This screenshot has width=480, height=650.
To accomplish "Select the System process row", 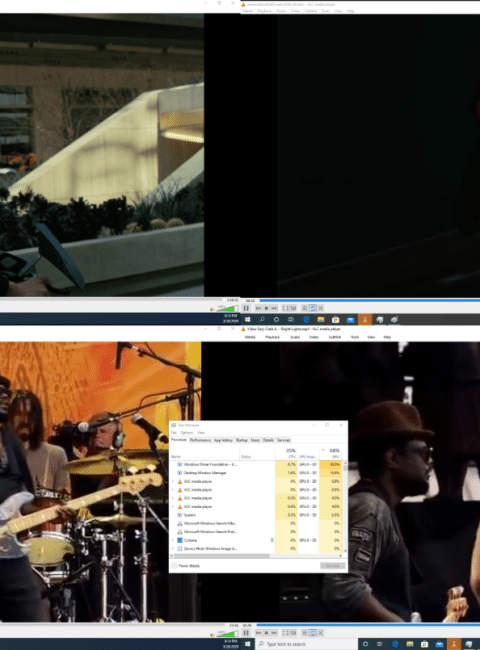I will [x=257, y=515].
